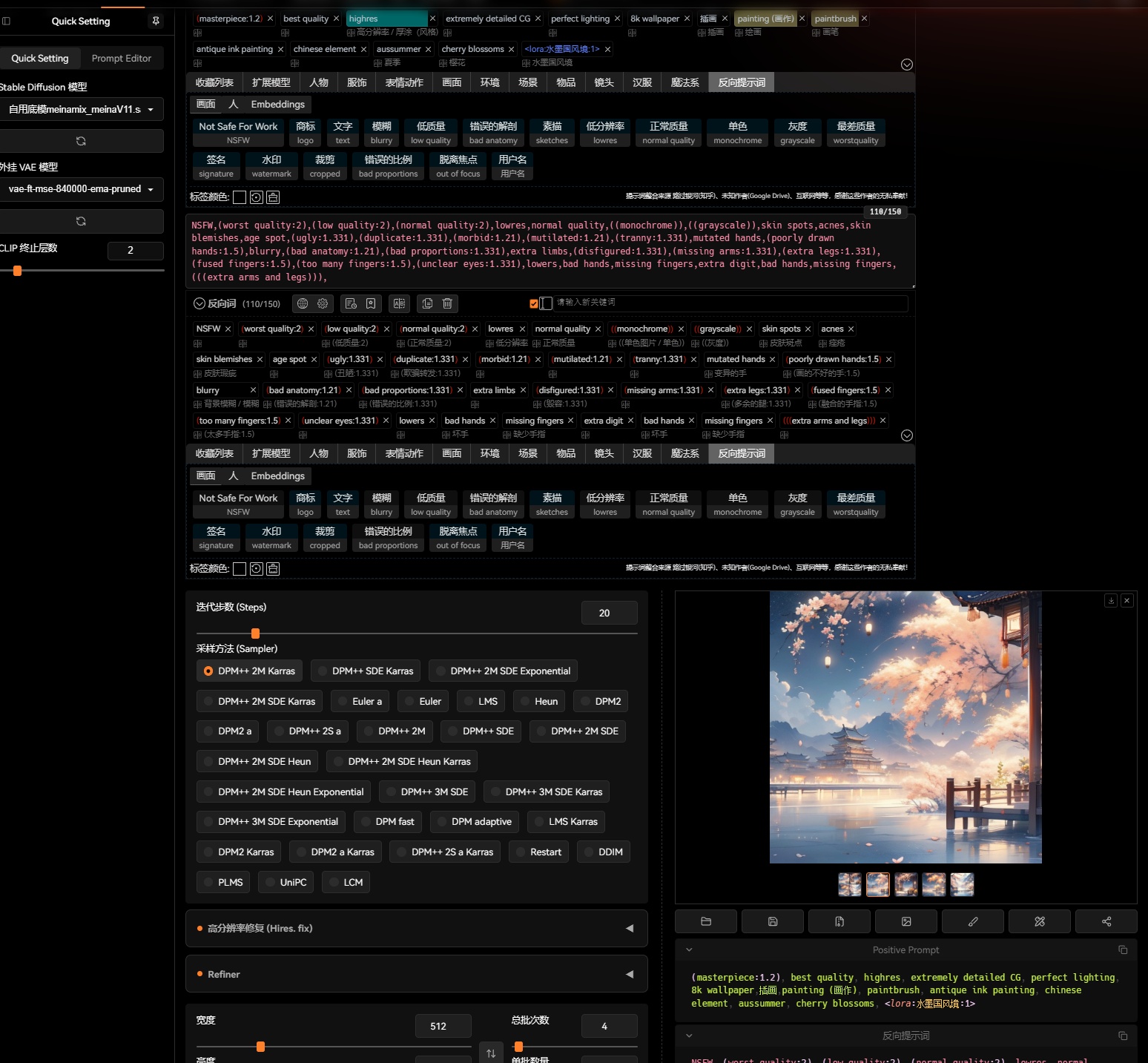Adjust the CLIP 终止层数 slider
This screenshot has width=1148, height=1063.
(x=18, y=271)
